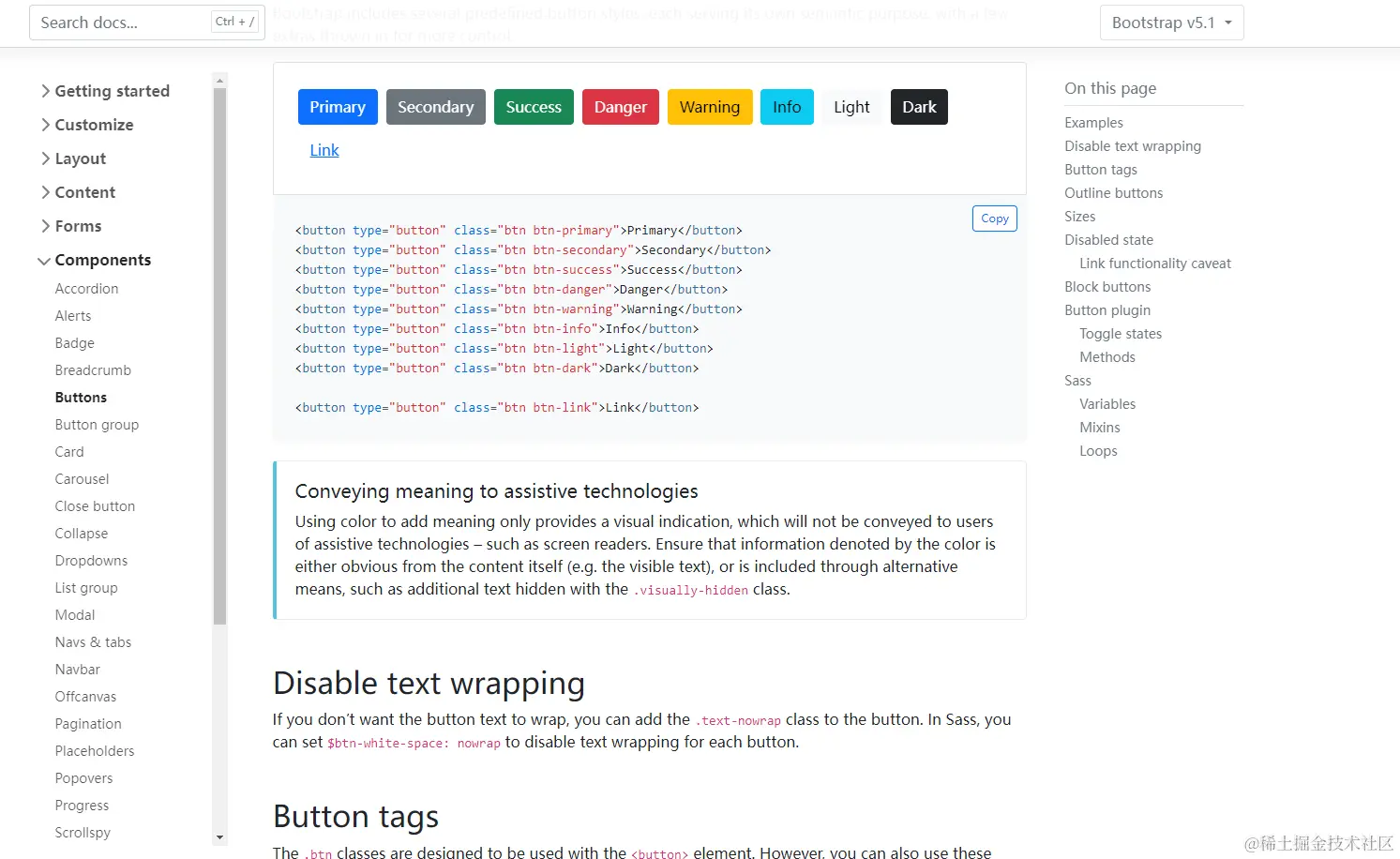Click the sidebar scrollbar down arrow
Viewport: 1400px width, 859px height.
(x=219, y=837)
